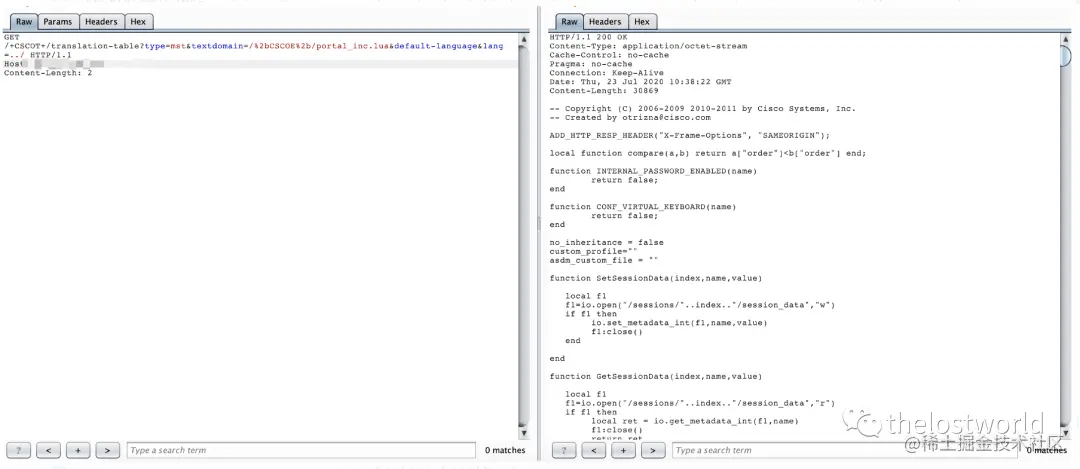Click 'function GetSessionData(index,name,value)' line
The height and width of the screenshot is (469, 1080).
(656, 377)
